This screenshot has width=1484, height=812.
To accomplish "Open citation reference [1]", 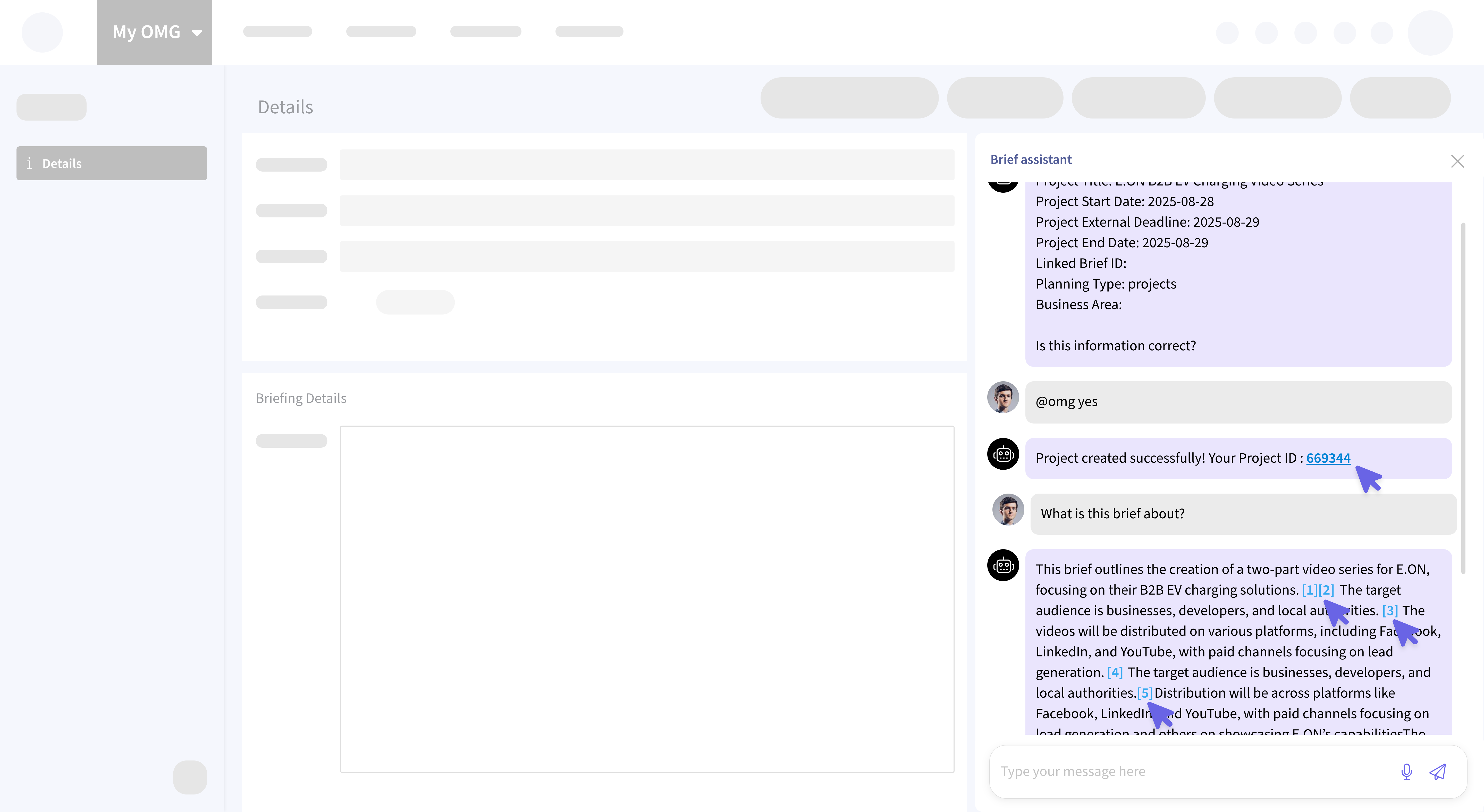I will tap(1309, 590).
